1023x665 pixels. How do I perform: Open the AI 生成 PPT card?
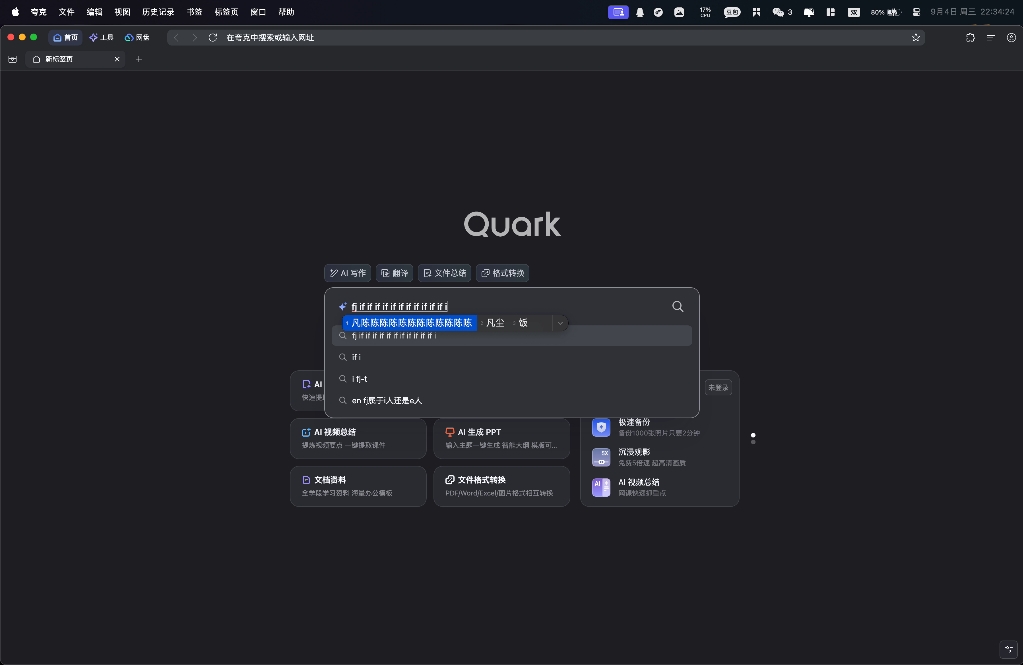(x=502, y=438)
